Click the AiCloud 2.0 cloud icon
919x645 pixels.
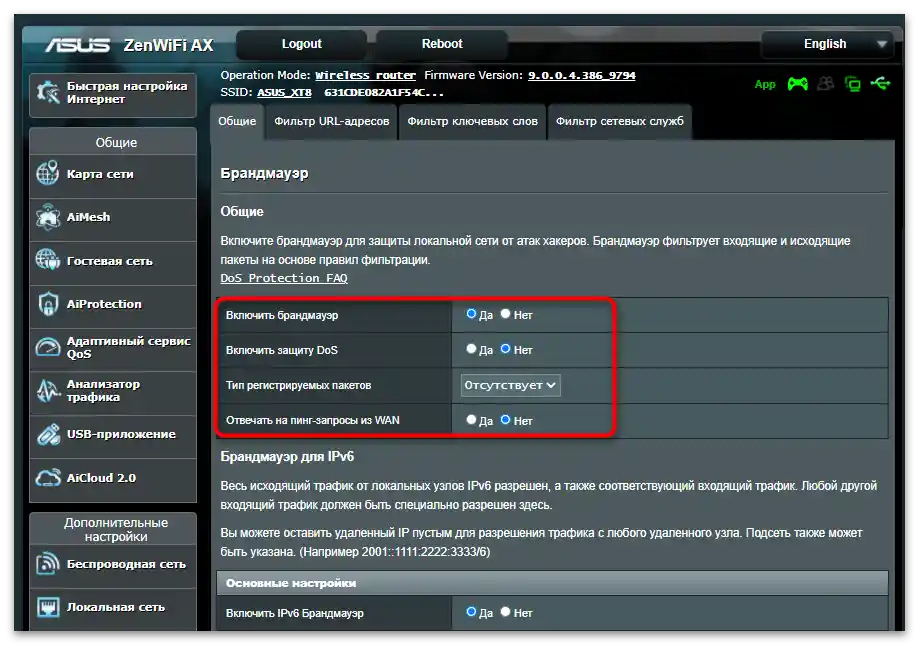[x=48, y=477]
